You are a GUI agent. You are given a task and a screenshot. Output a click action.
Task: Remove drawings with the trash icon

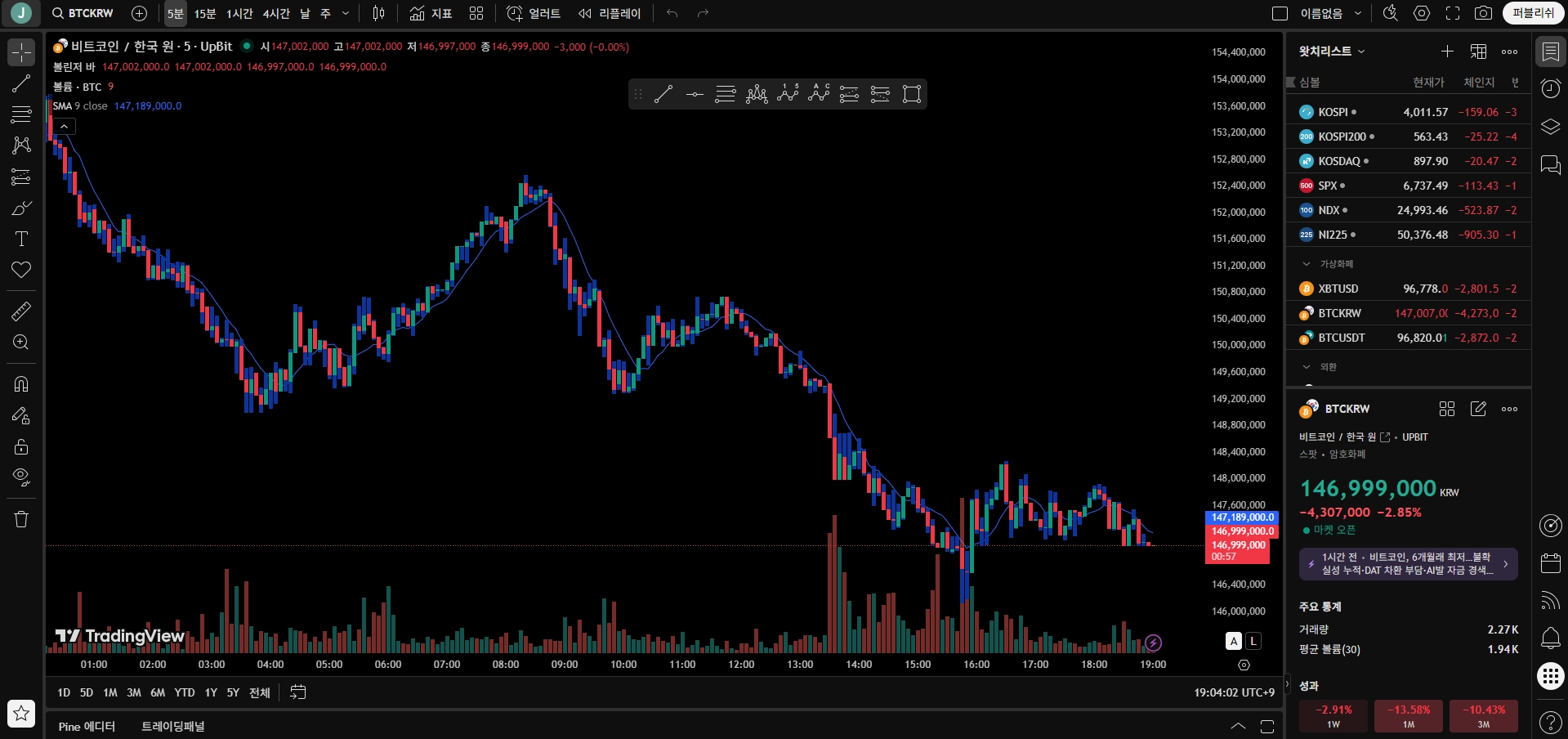pos(21,519)
